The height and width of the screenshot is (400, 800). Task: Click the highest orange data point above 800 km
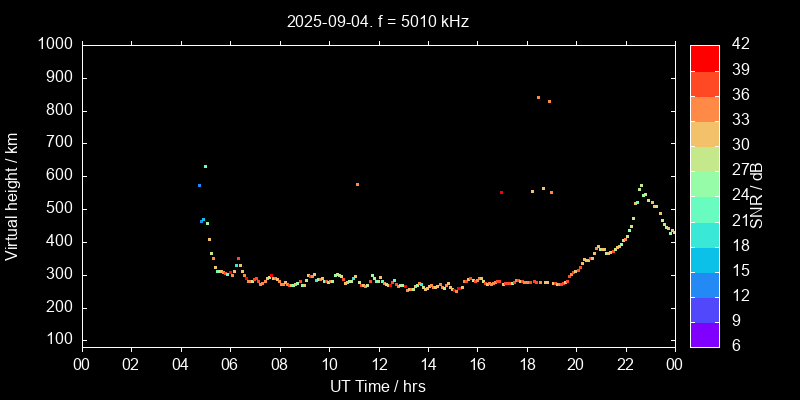[538, 97]
